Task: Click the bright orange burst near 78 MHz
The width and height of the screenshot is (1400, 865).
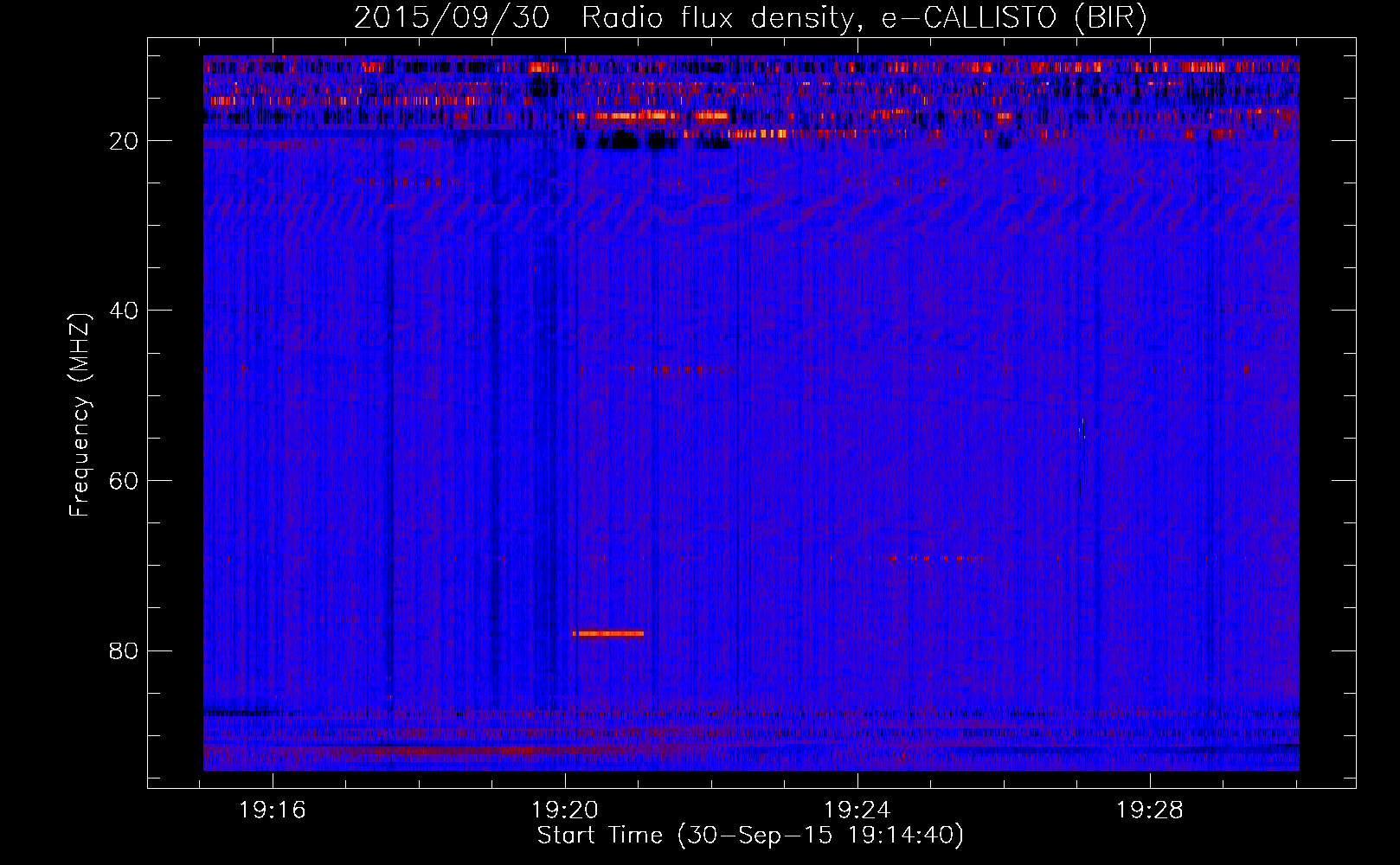Action: click(608, 633)
